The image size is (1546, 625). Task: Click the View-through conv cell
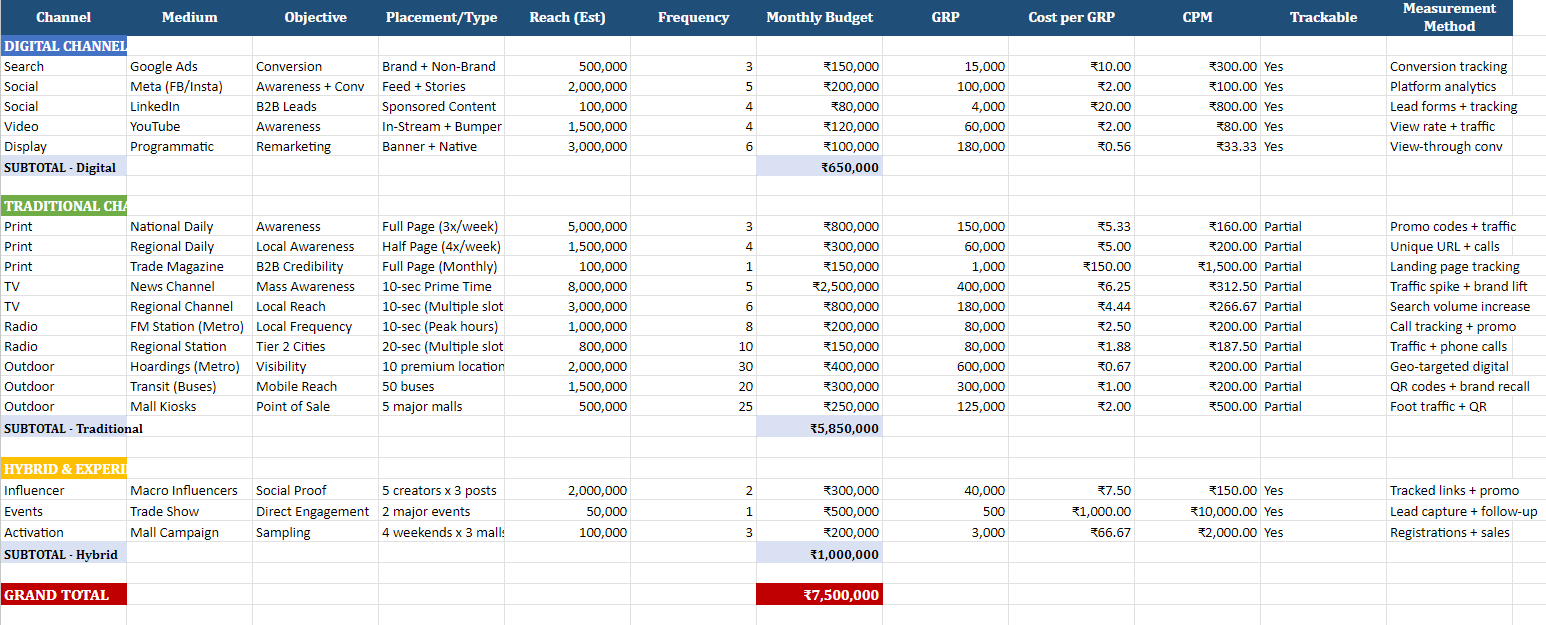click(x=1449, y=146)
